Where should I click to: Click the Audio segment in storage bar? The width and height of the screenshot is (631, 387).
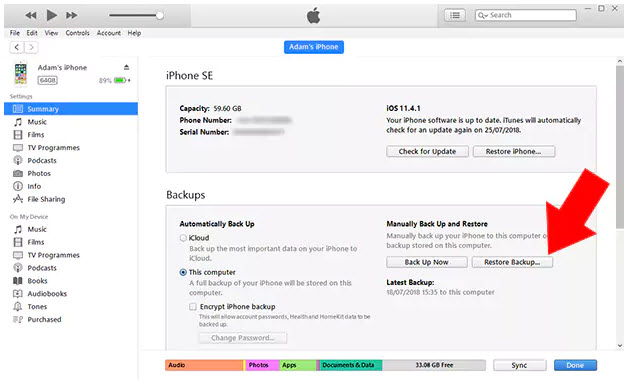coord(204,365)
